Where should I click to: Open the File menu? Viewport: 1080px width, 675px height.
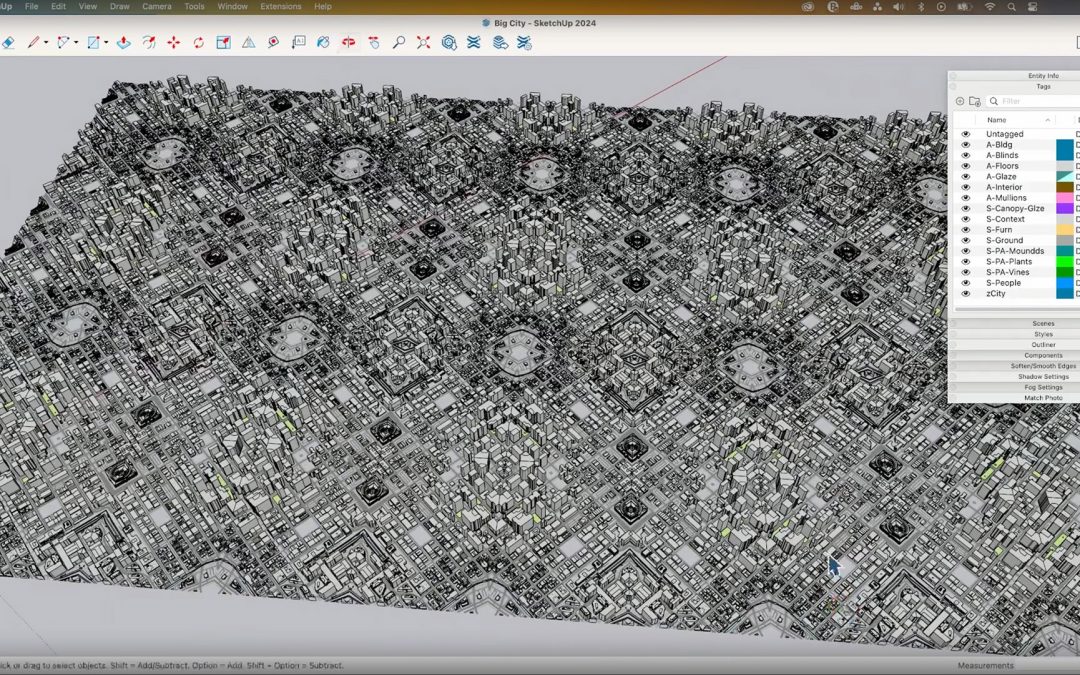tap(32, 7)
